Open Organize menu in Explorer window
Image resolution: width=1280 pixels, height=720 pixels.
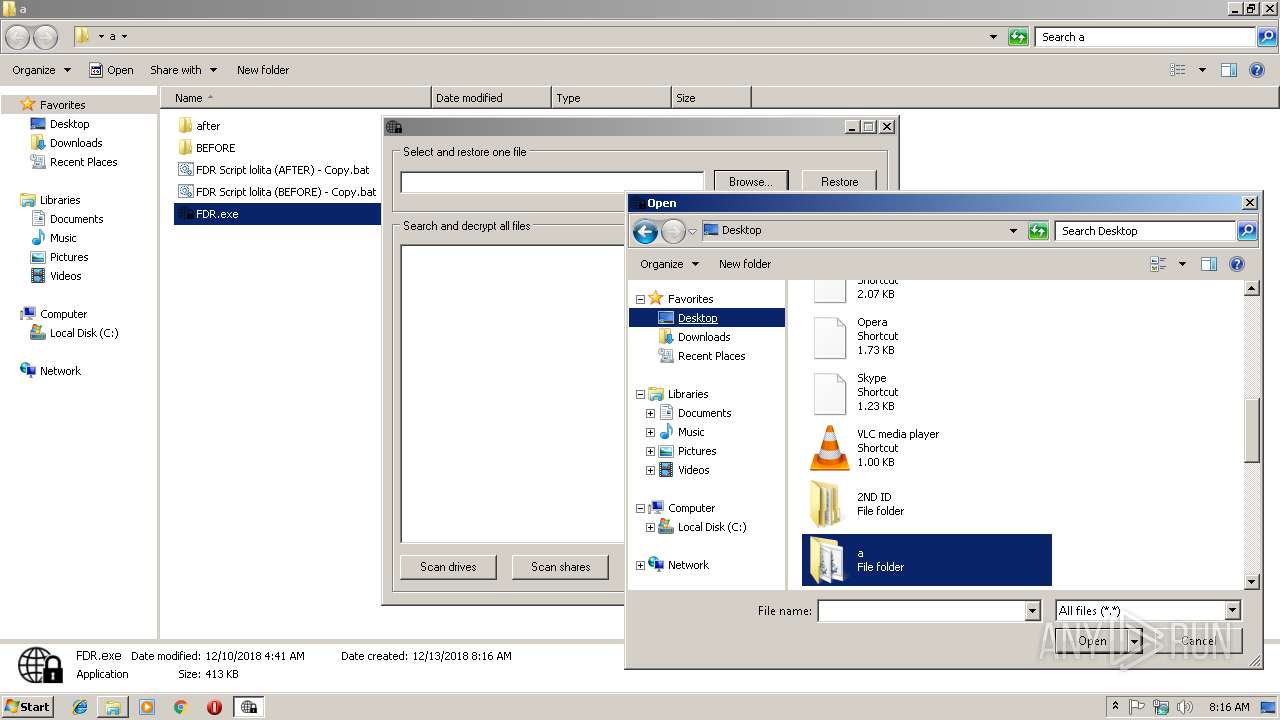[41, 70]
